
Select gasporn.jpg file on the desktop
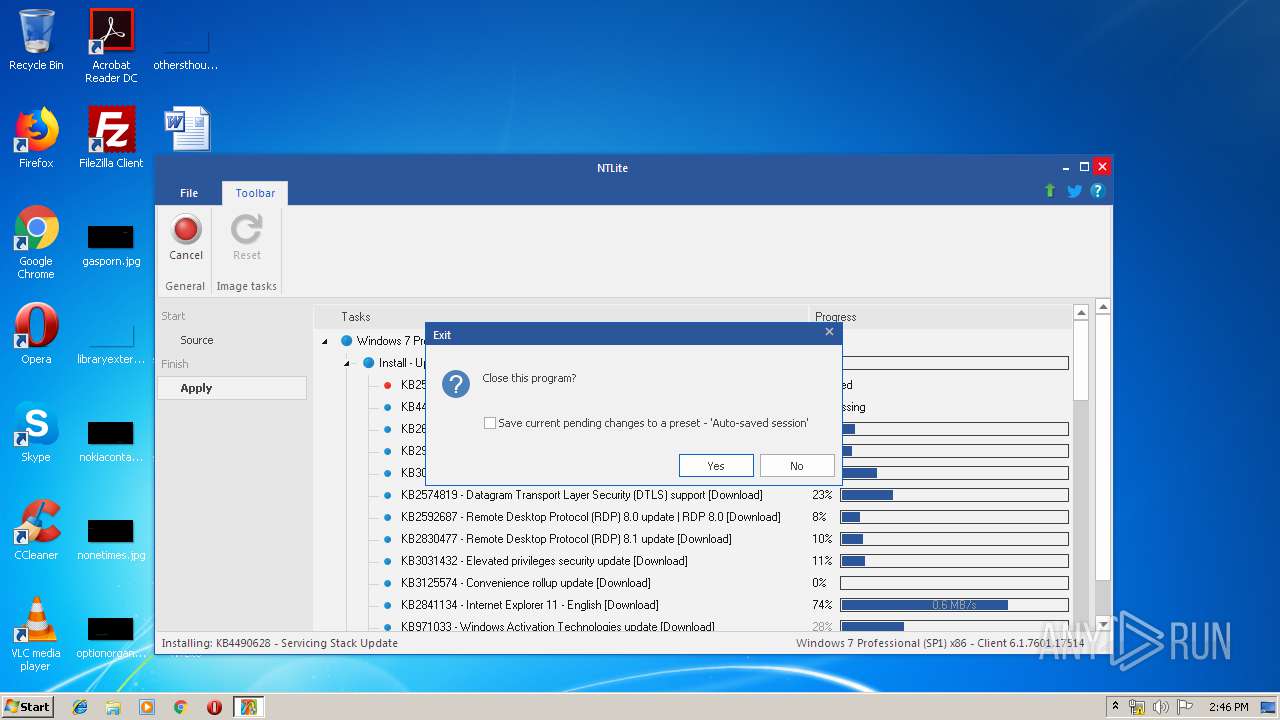click(x=111, y=245)
